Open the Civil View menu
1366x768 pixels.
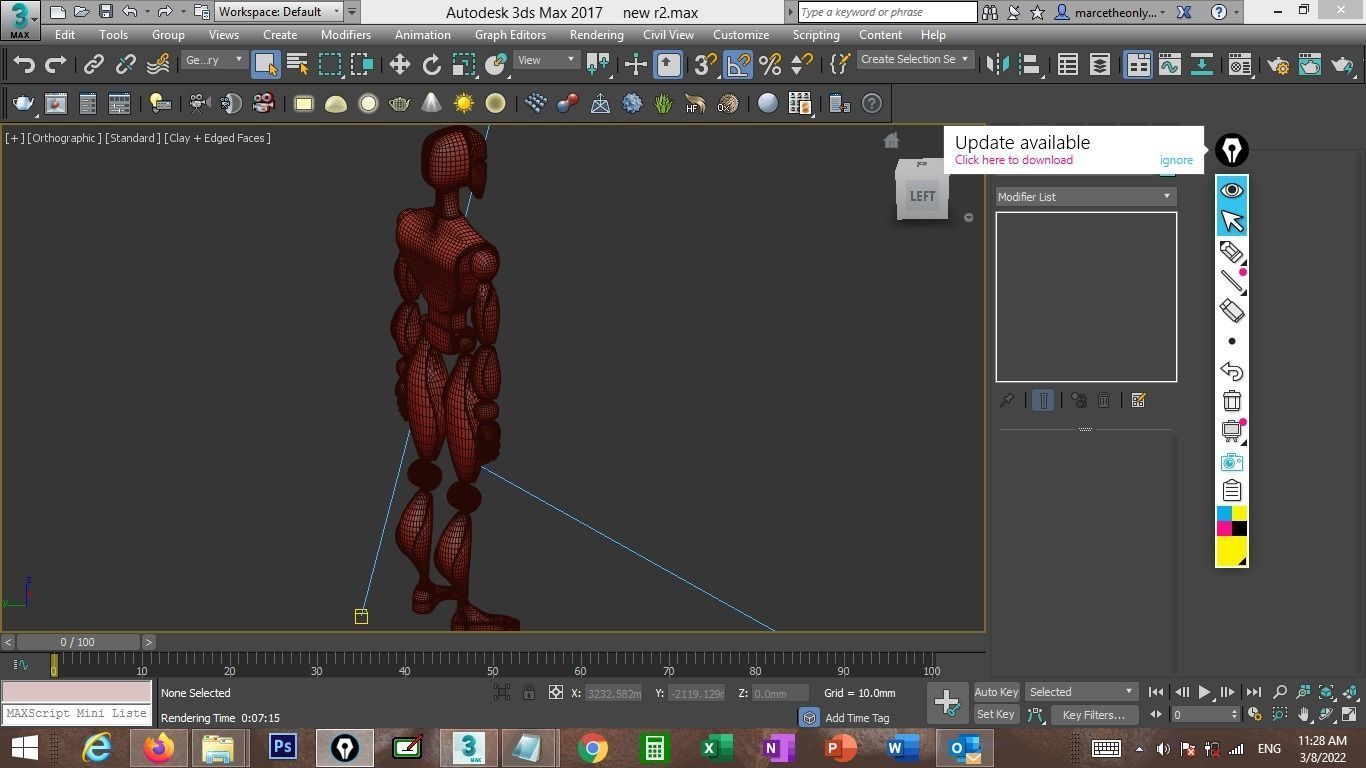click(x=668, y=34)
